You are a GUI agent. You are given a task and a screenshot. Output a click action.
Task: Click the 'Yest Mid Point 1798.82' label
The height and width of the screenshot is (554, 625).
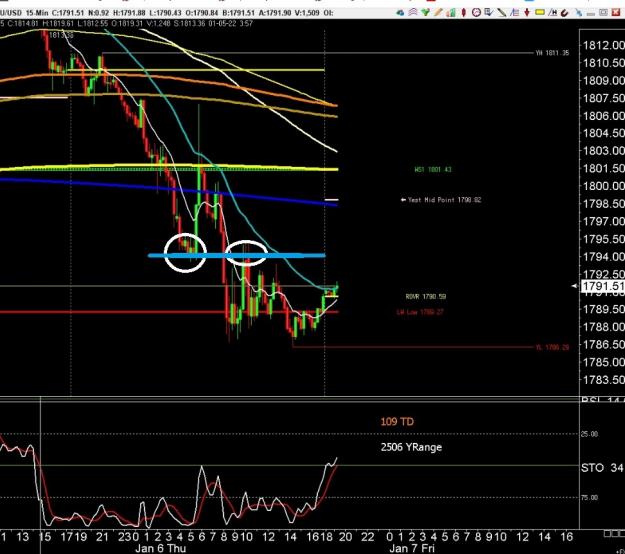(441, 200)
